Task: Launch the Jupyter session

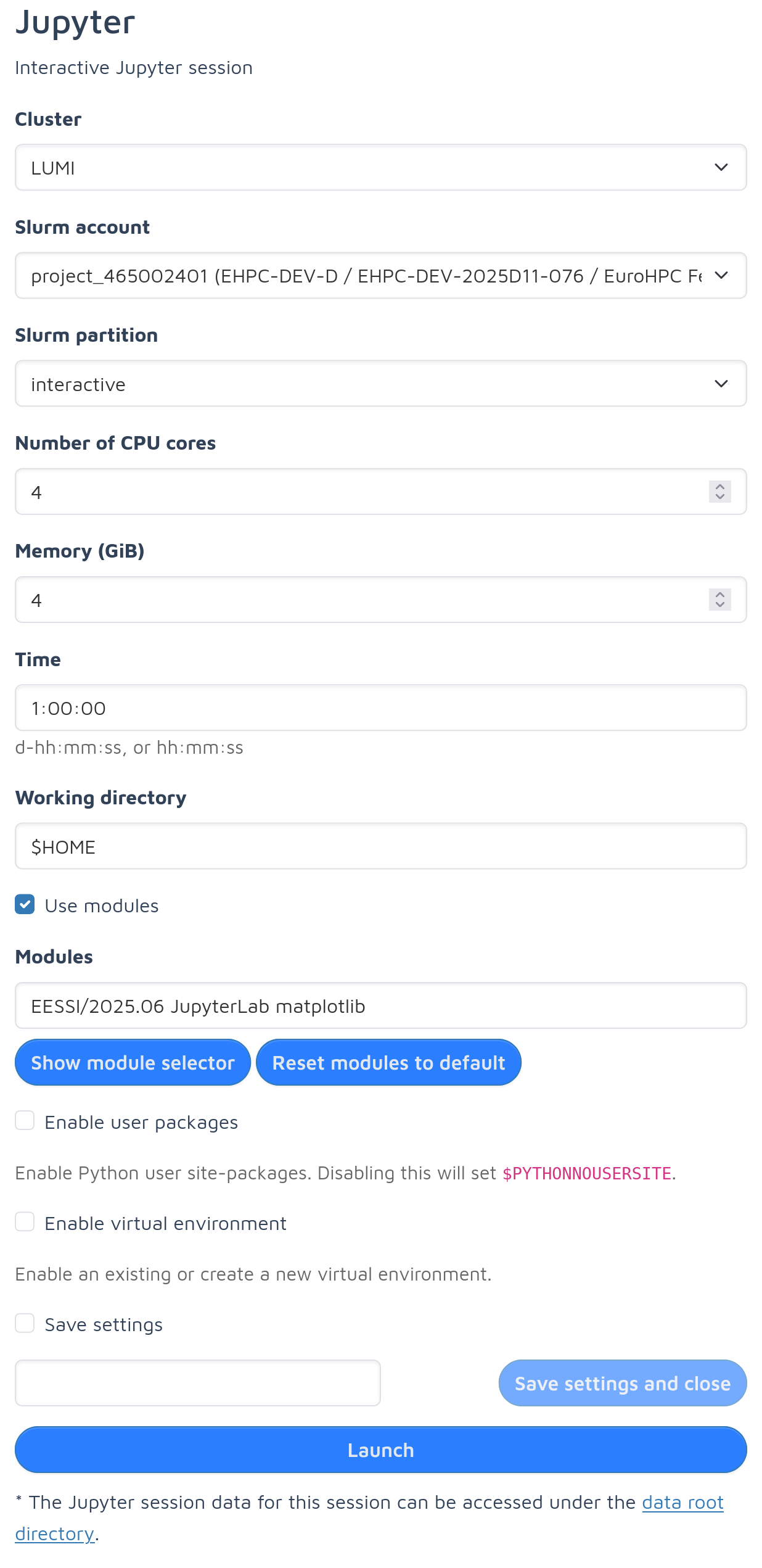Action: pos(380,1450)
